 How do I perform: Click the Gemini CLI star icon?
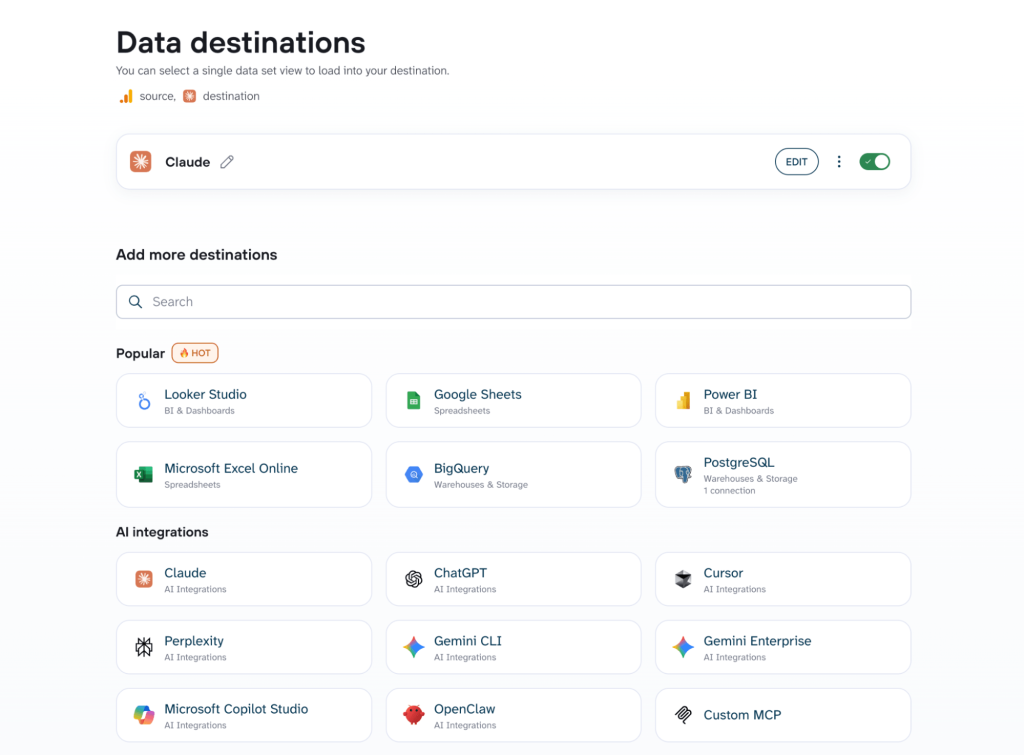413,647
